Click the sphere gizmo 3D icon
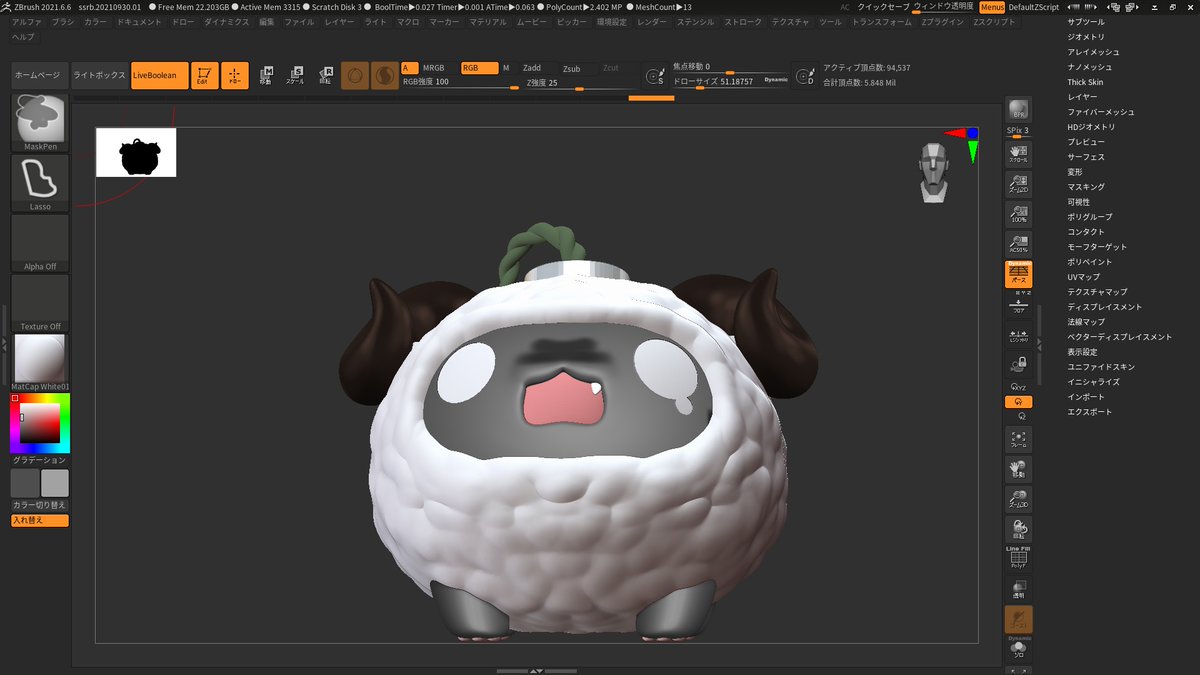The image size is (1200, 675). pos(355,75)
